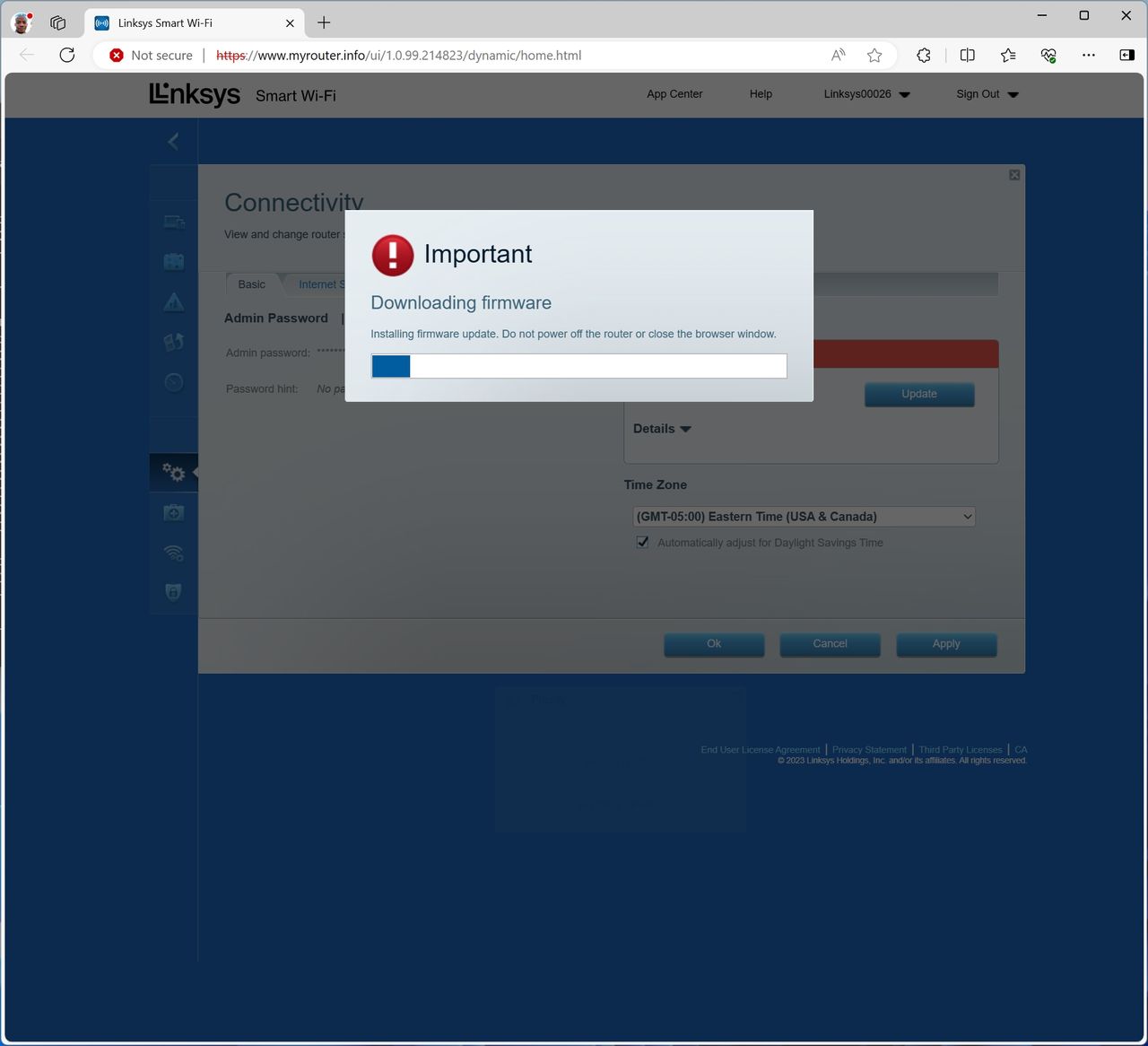Open the Linksys00026 account dropdown
This screenshot has width=1148, height=1046.
click(866, 94)
